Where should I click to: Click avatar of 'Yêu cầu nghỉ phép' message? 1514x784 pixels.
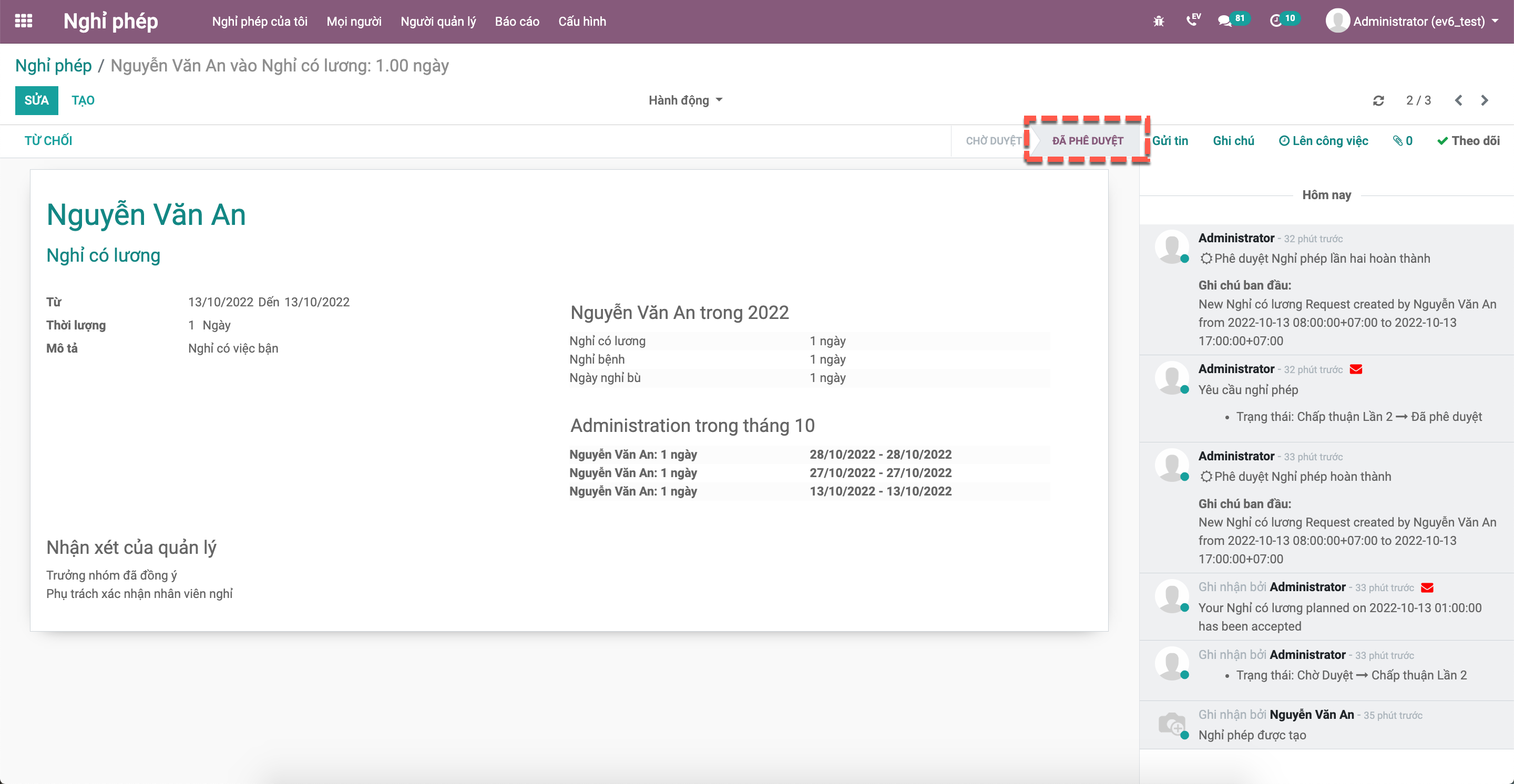click(1171, 378)
